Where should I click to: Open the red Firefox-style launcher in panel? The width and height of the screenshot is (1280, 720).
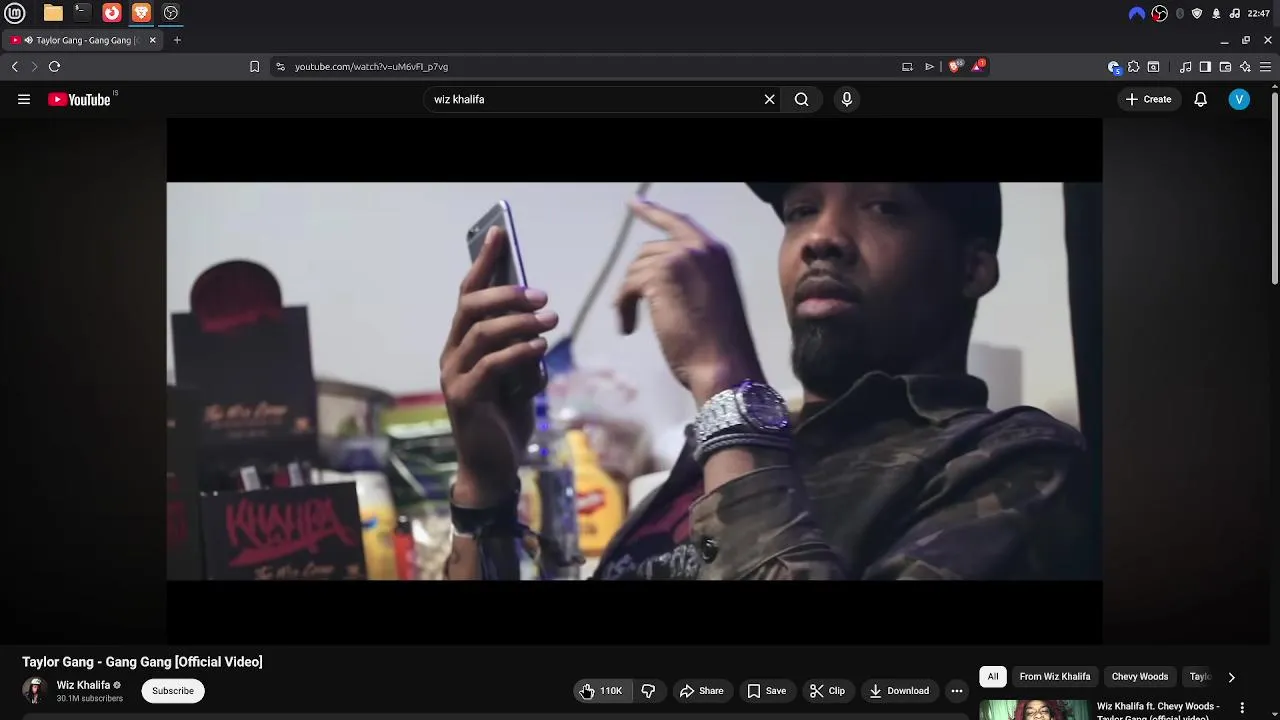(112, 13)
